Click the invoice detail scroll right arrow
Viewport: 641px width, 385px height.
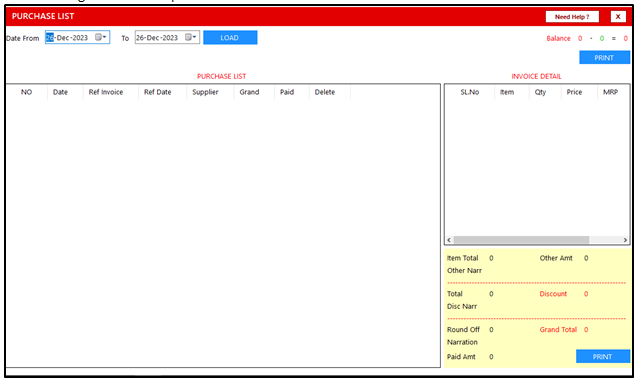click(x=625, y=240)
